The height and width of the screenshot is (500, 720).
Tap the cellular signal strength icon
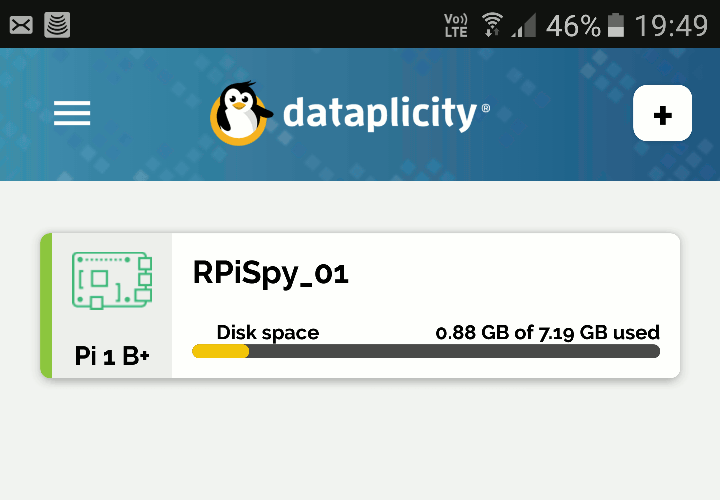(524, 25)
